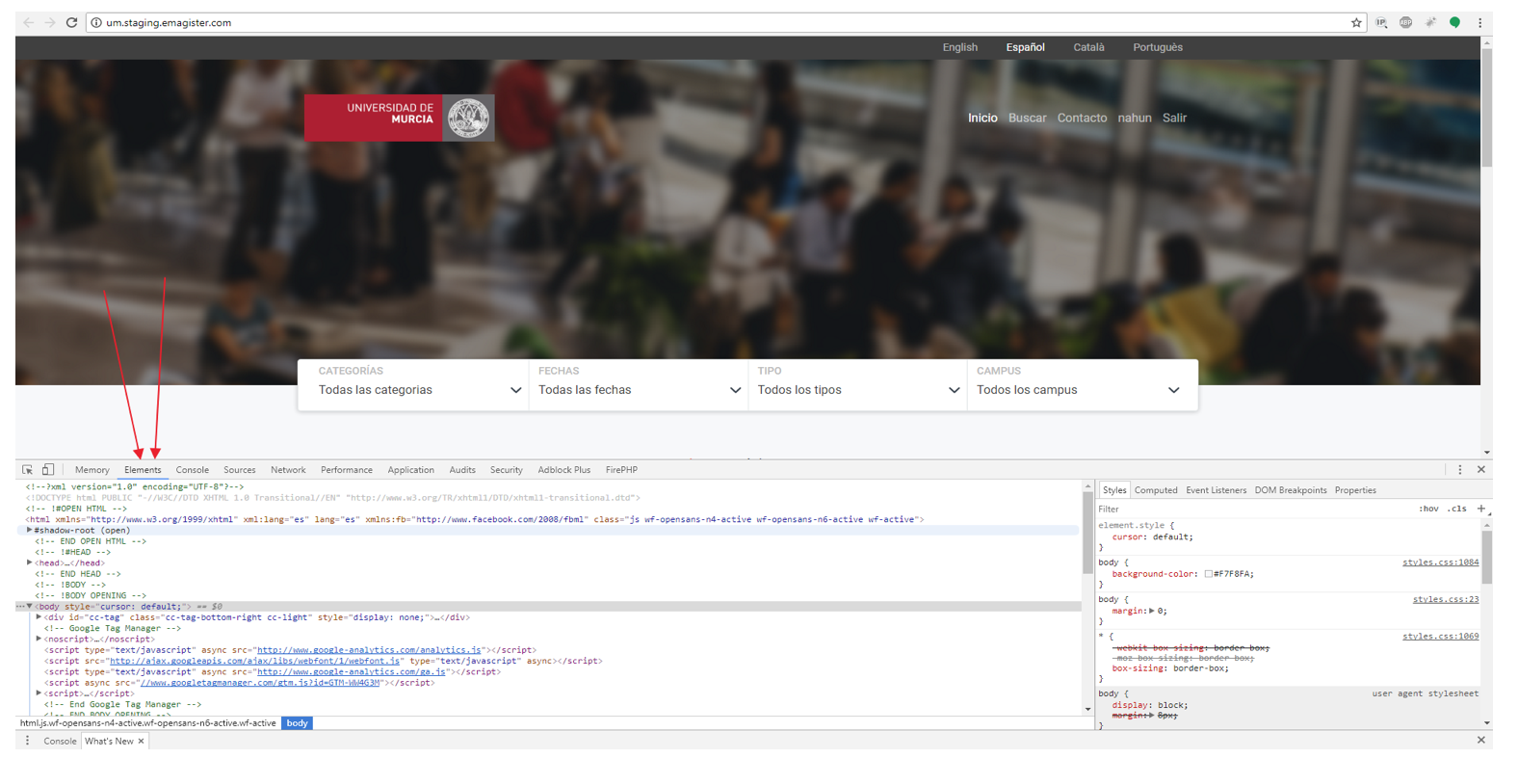Viewport: 1518px width, 784px height.
Task: Switch to the Elements tab
Action: pyautogui.click(x=143, y=470)
